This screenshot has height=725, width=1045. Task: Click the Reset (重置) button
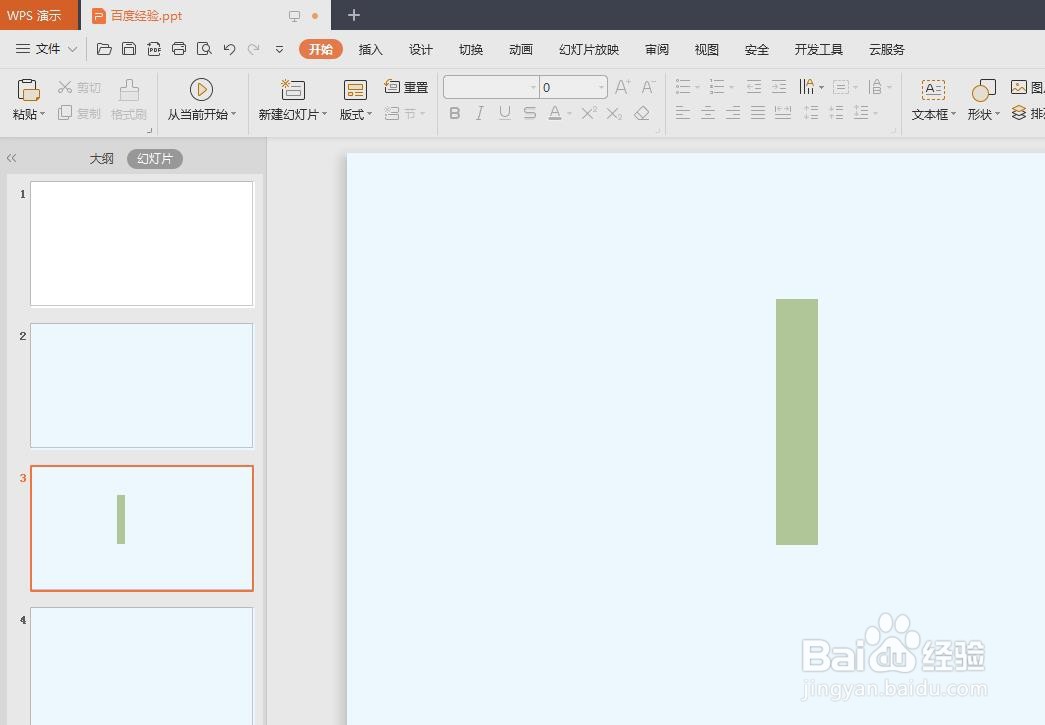click(406, 87)
